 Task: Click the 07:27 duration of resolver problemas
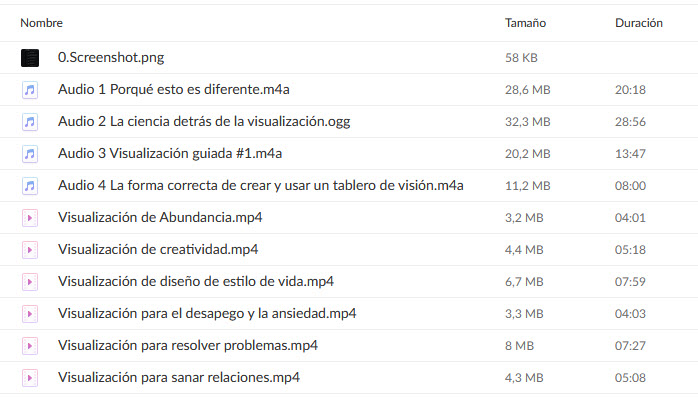pos(630,346)
